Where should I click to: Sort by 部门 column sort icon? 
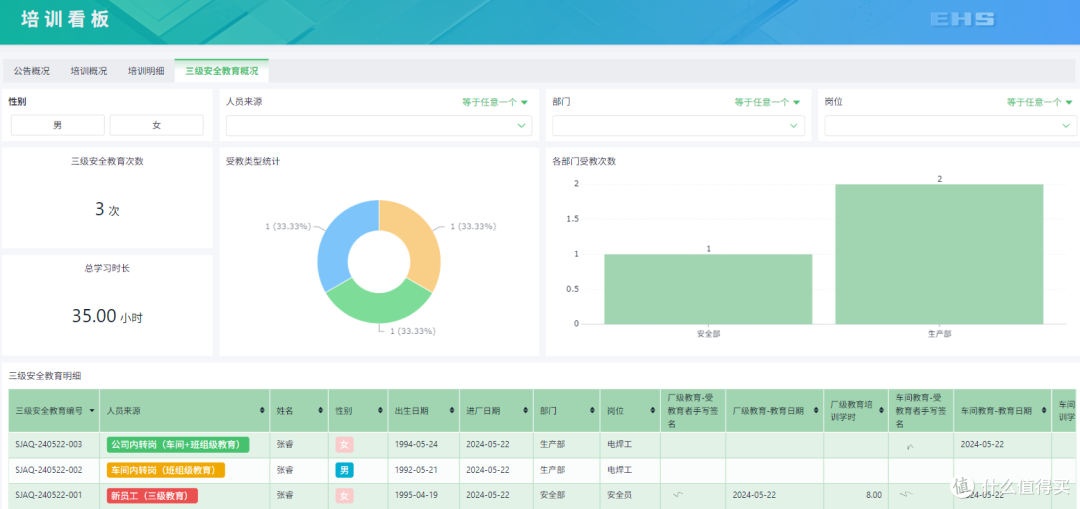[x=592, y=411]
